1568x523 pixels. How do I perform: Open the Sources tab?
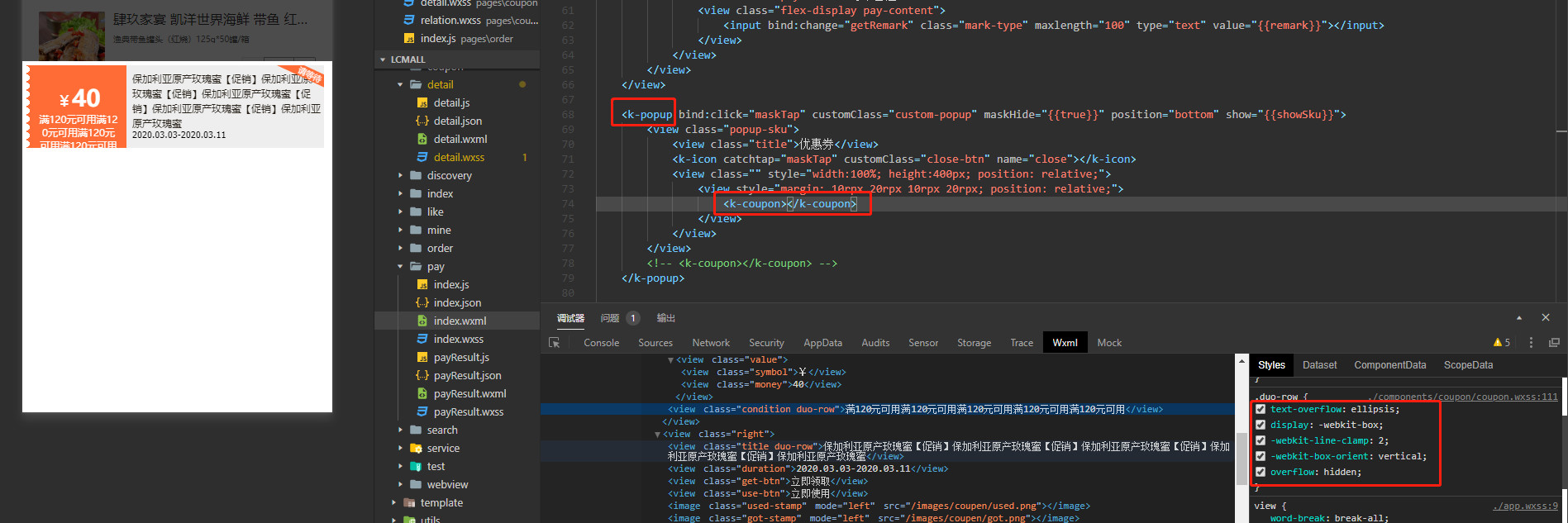pyautogui.click(x=655, y=343)
